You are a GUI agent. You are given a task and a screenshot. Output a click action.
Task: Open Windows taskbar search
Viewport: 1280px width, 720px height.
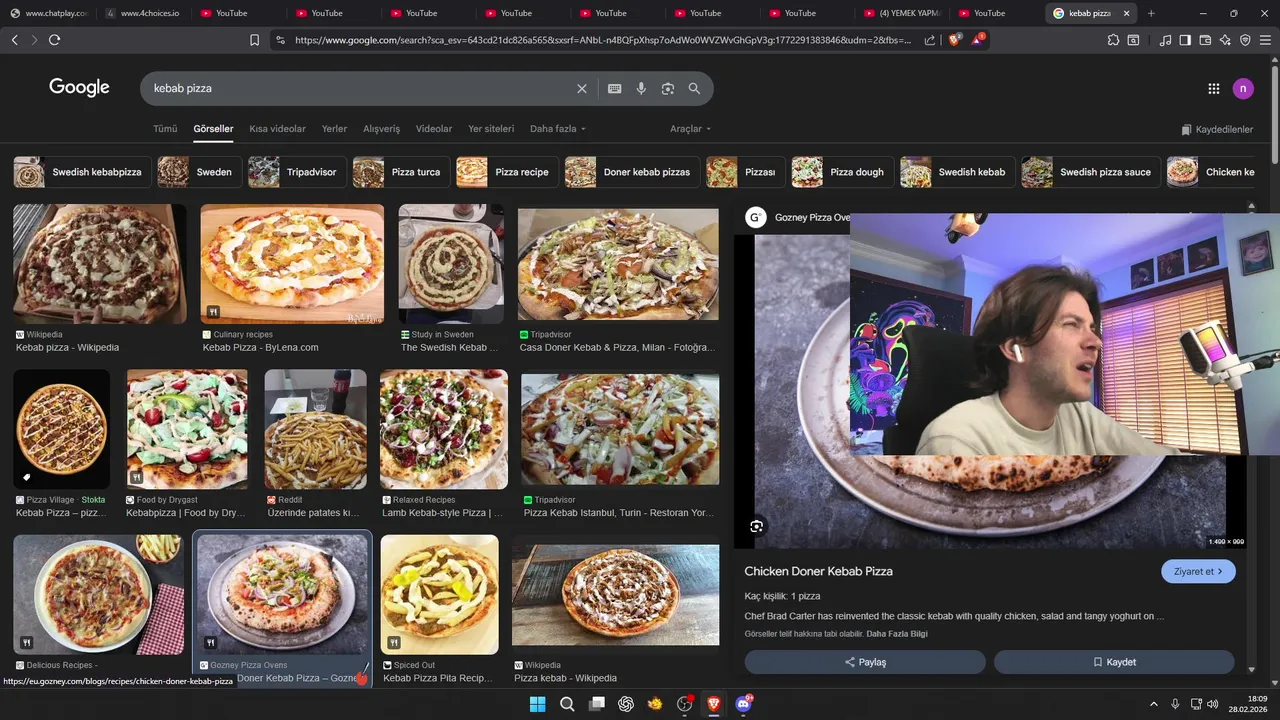[567, 704]
